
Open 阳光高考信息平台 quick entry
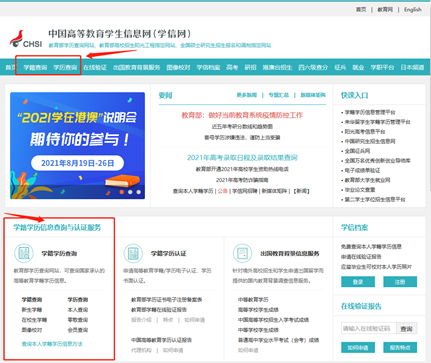[365, 132]
